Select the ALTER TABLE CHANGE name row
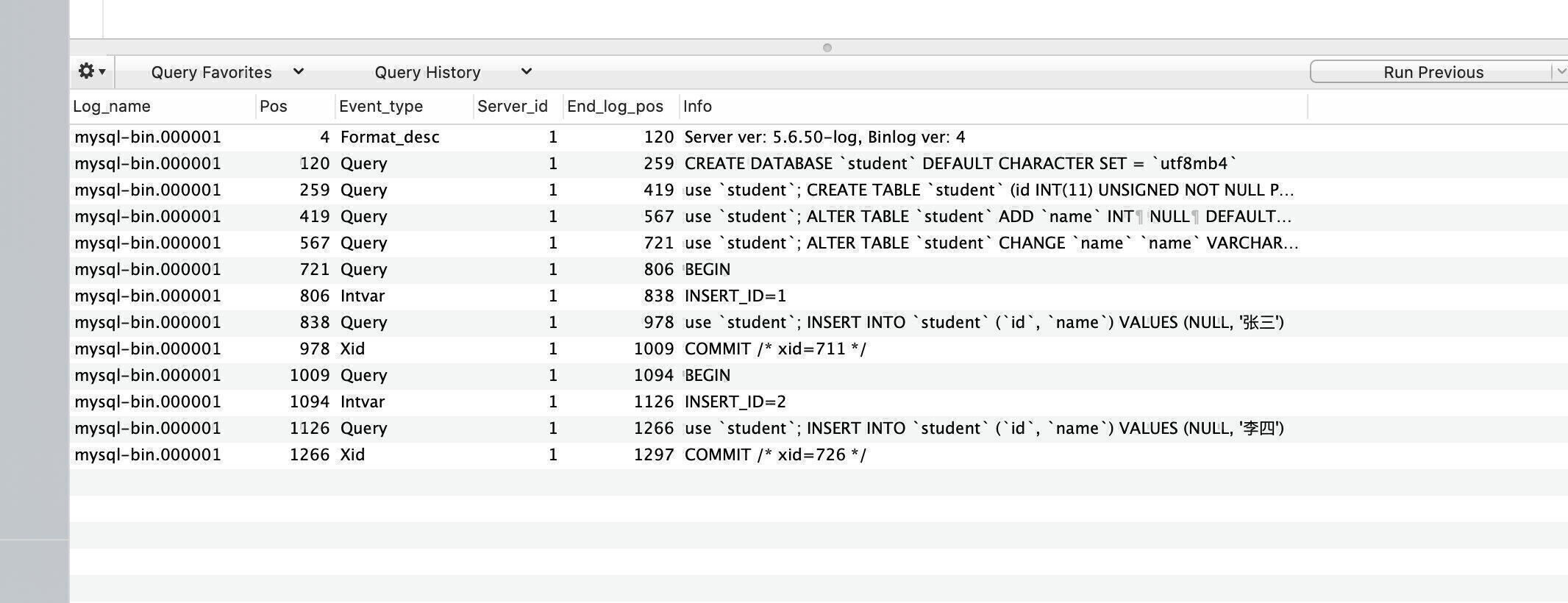 coord(819,243)
